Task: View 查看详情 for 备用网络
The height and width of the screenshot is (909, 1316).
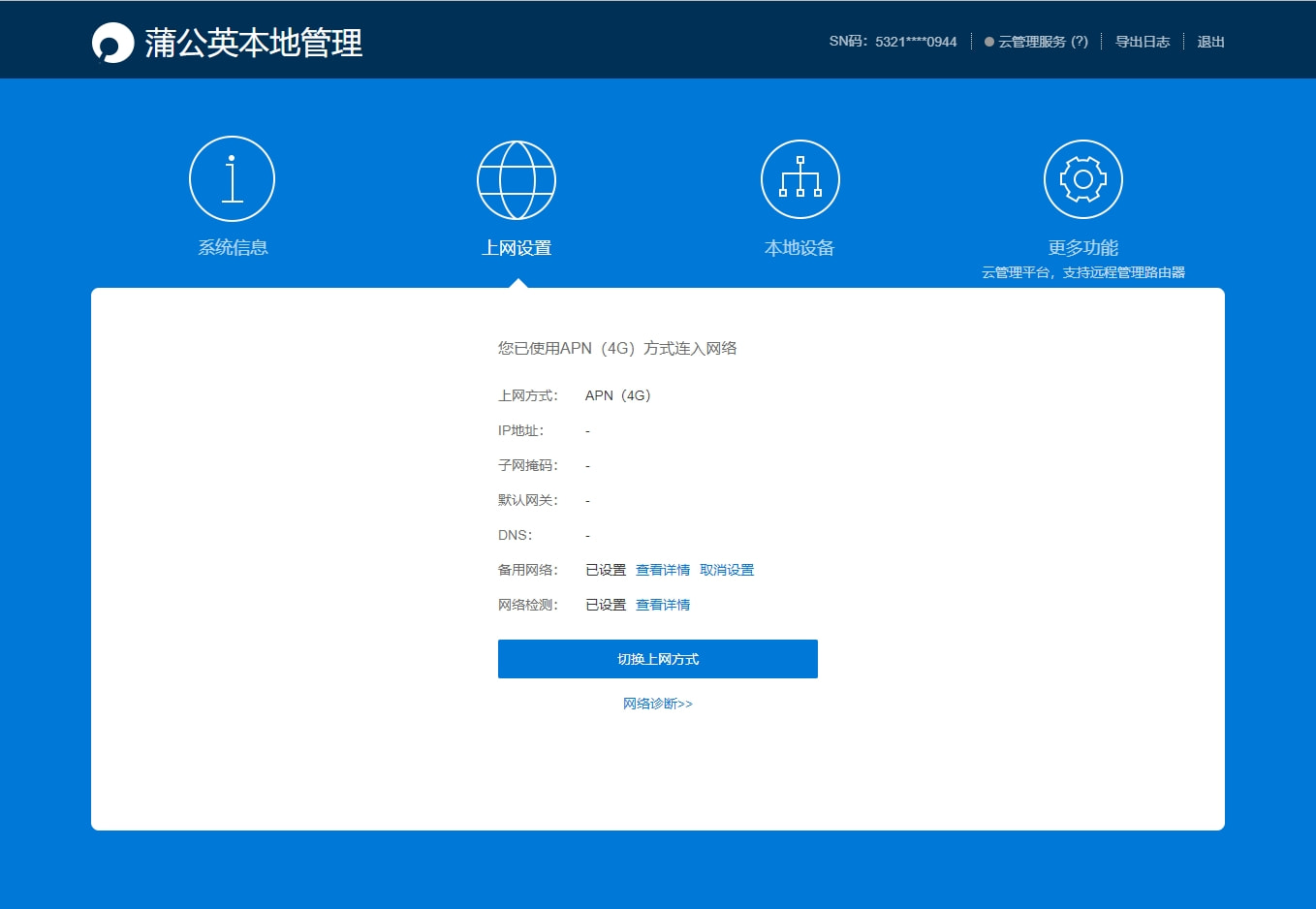Action: click(663, 570)
